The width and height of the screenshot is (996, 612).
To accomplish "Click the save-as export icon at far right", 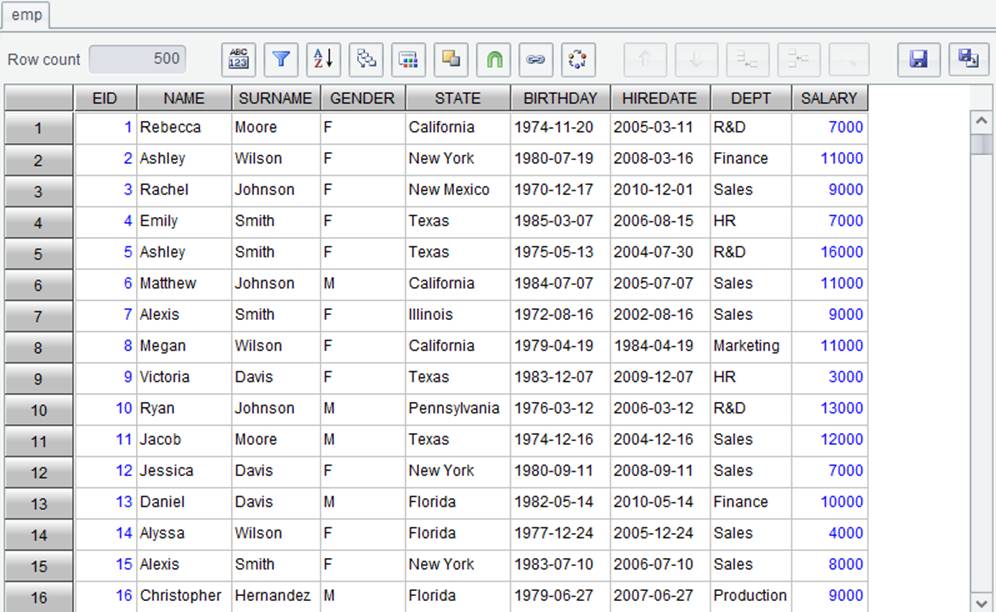I will point(969,60).
